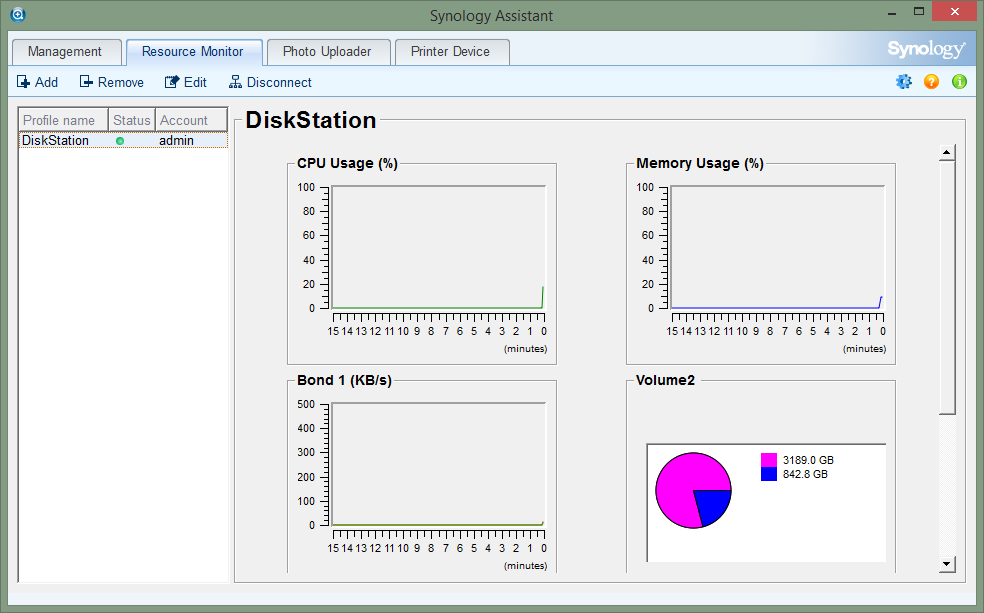Viewport: 984px width, 613px height.
Task: Click the Volume2 pie chart
Action: click(x=693, y=490)
